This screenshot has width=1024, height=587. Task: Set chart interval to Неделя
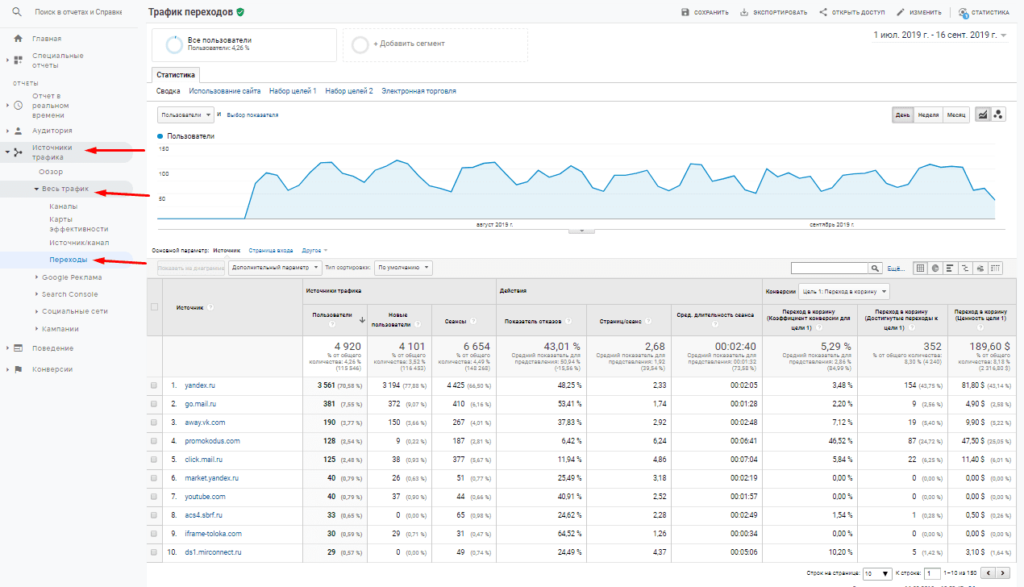coord(928,115)
